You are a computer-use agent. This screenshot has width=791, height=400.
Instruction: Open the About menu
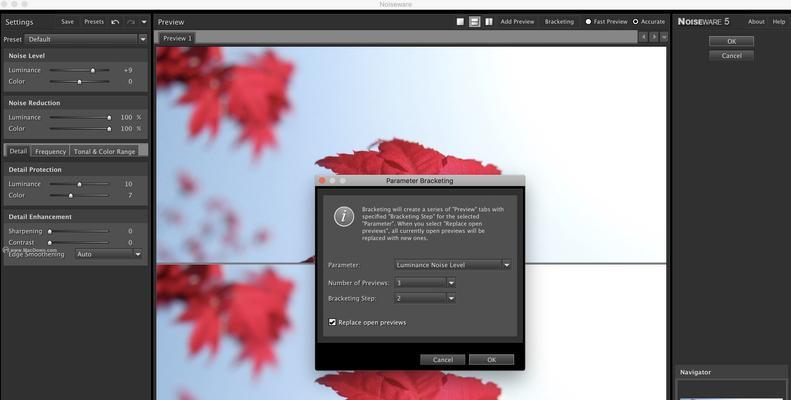point(756,22)
